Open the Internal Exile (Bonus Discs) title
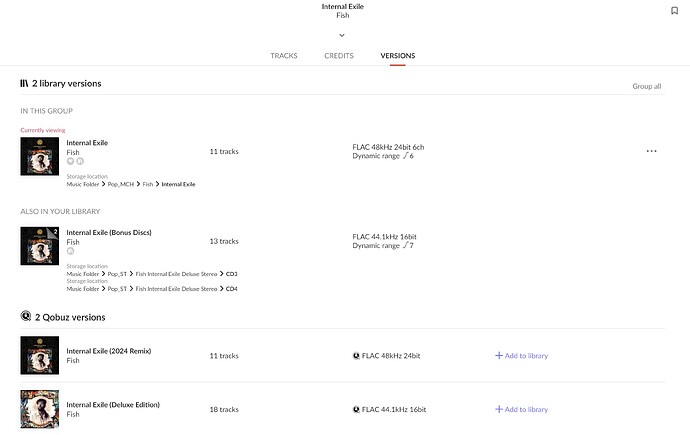This screenshot has height=435, width=690. coord(109,232)
